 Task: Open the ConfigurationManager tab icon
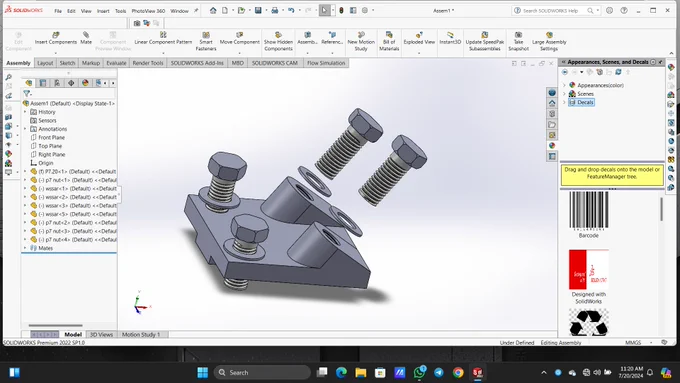click(x=57, y=83)
